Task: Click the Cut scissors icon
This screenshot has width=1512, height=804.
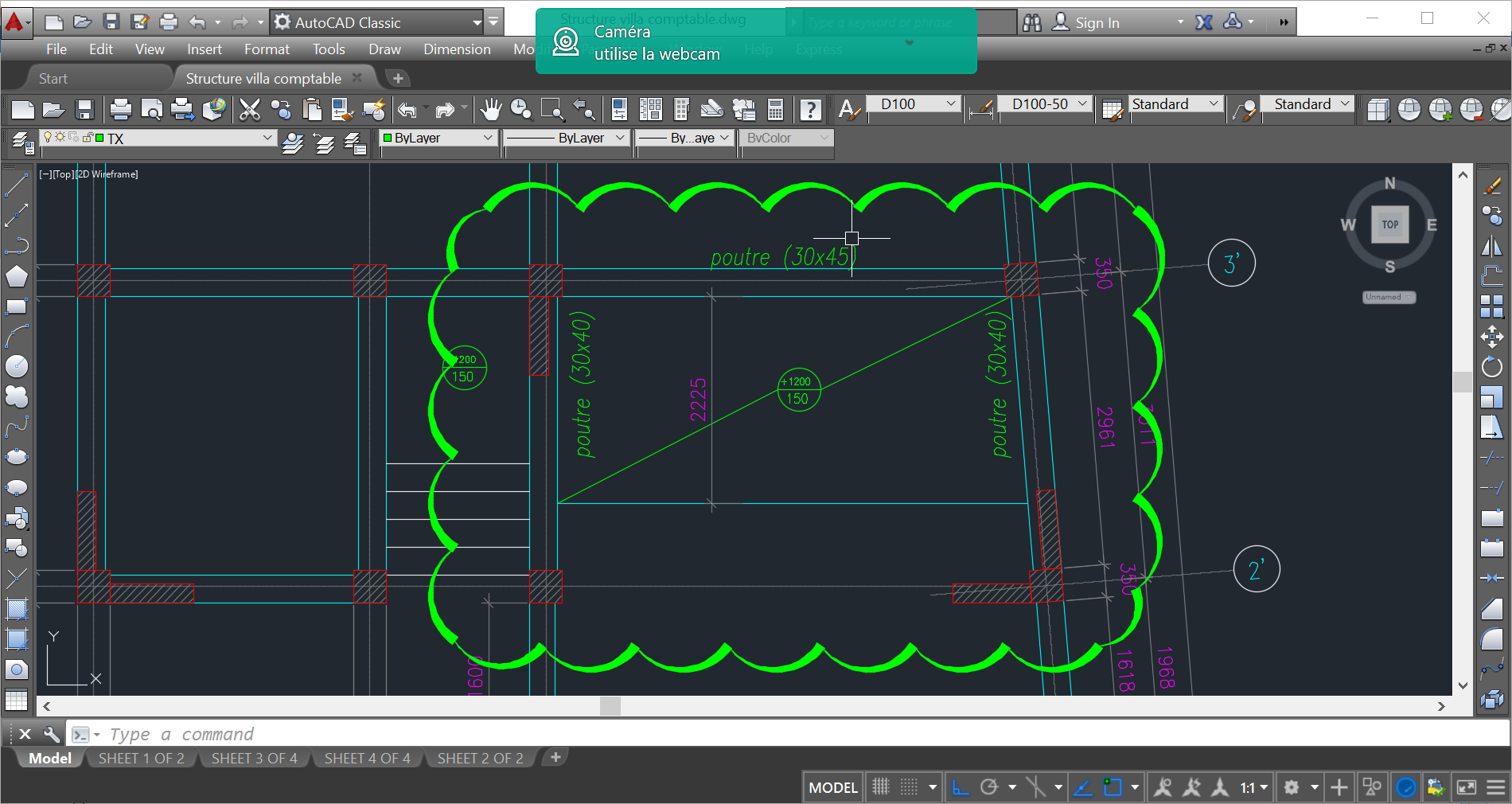Action: 250,109
